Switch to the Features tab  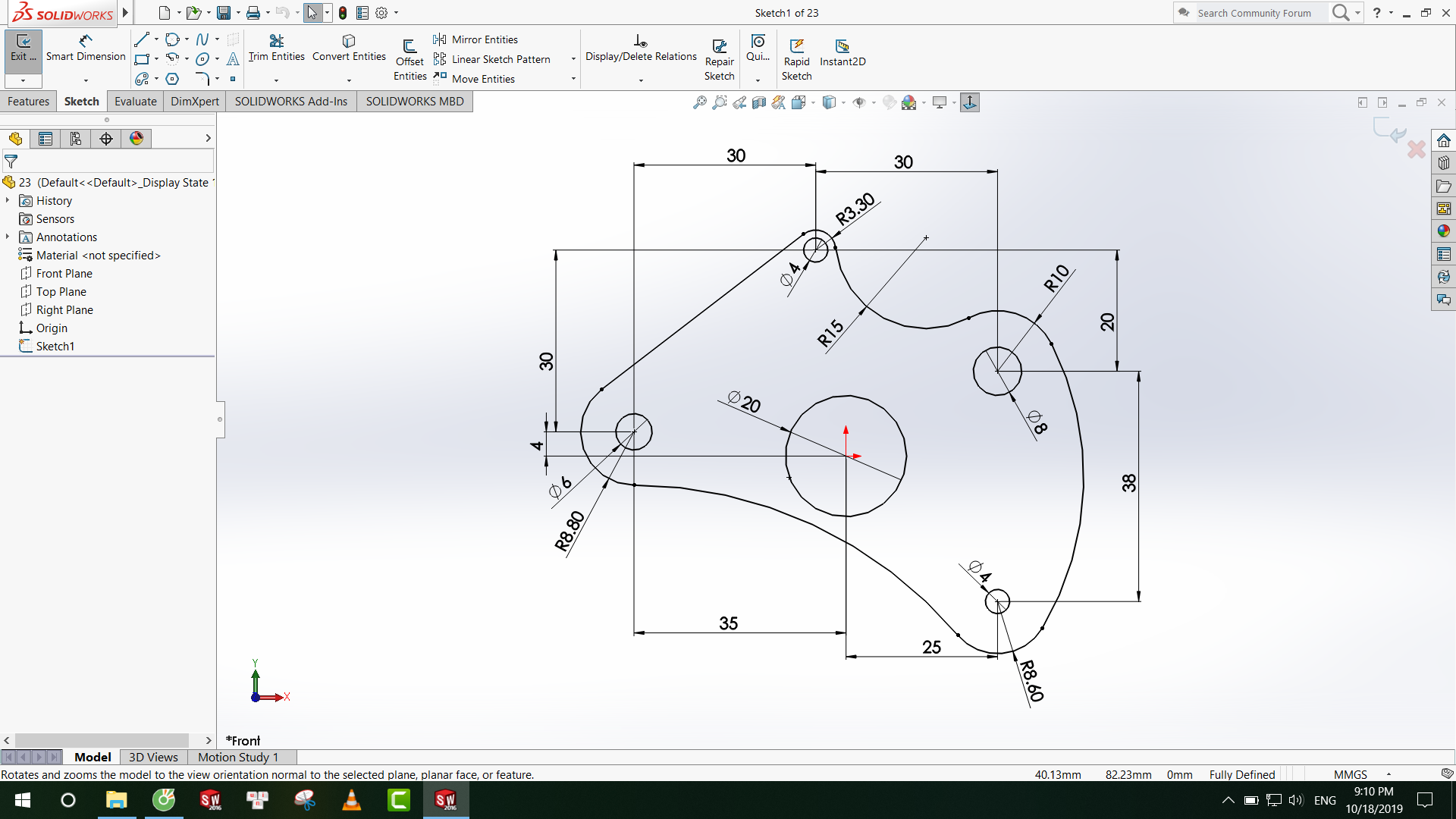[28, 102]
